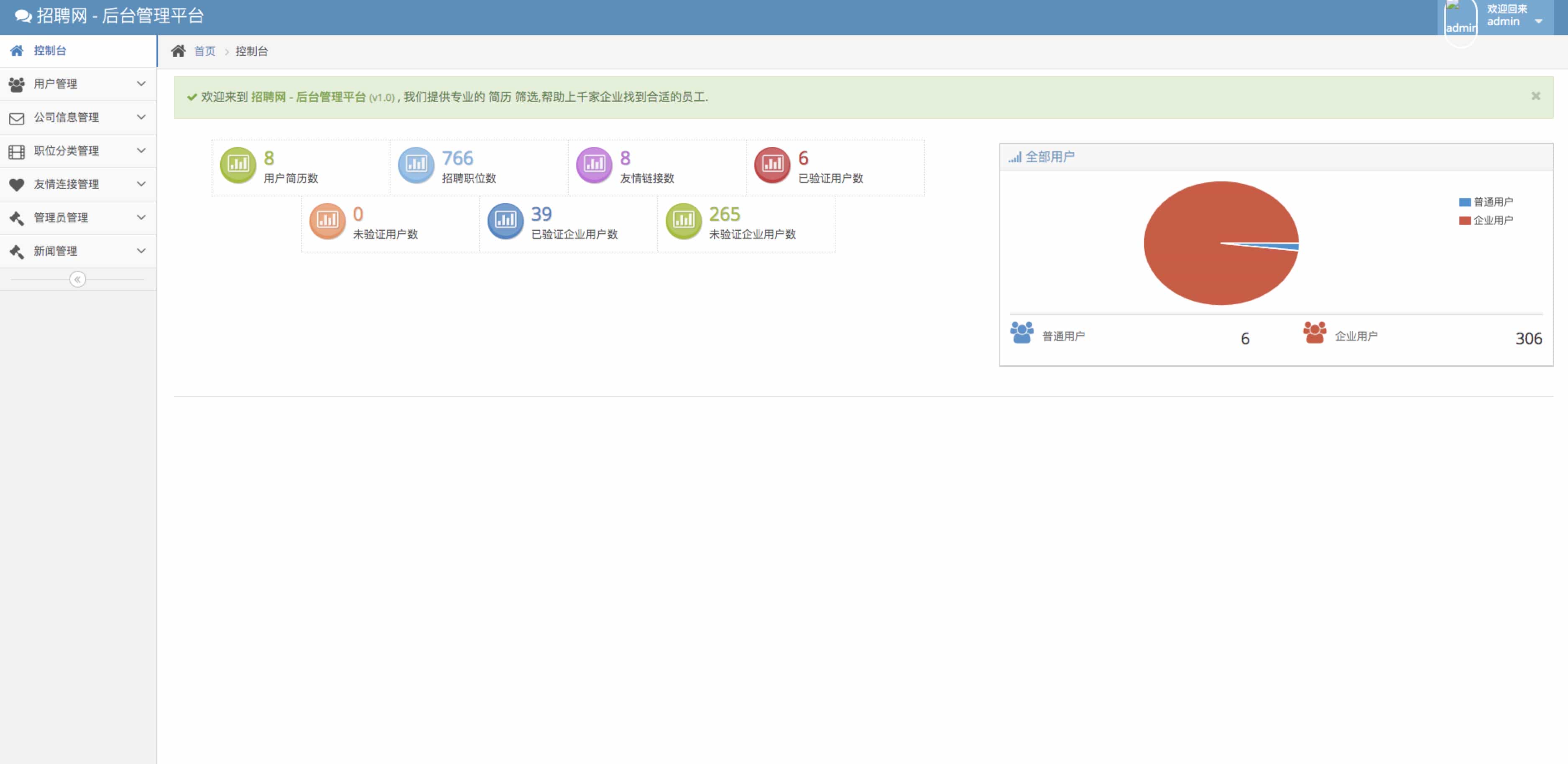
Task: Click the purple 友情链接数 chart icon
Action: coord(594,165)
